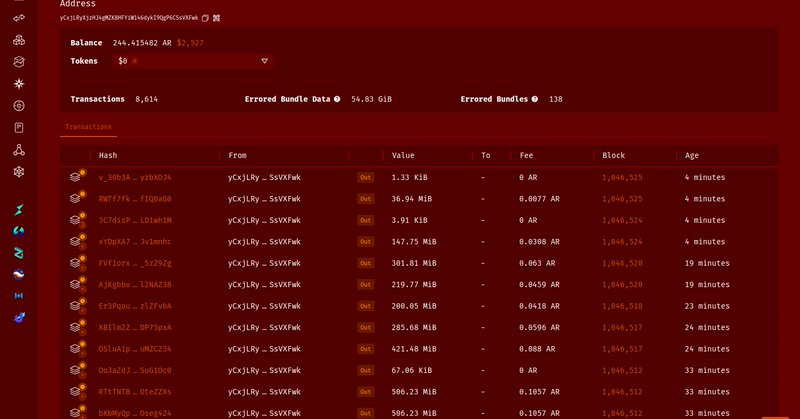Open the layered box icon in sidebar

pos(19,62)
